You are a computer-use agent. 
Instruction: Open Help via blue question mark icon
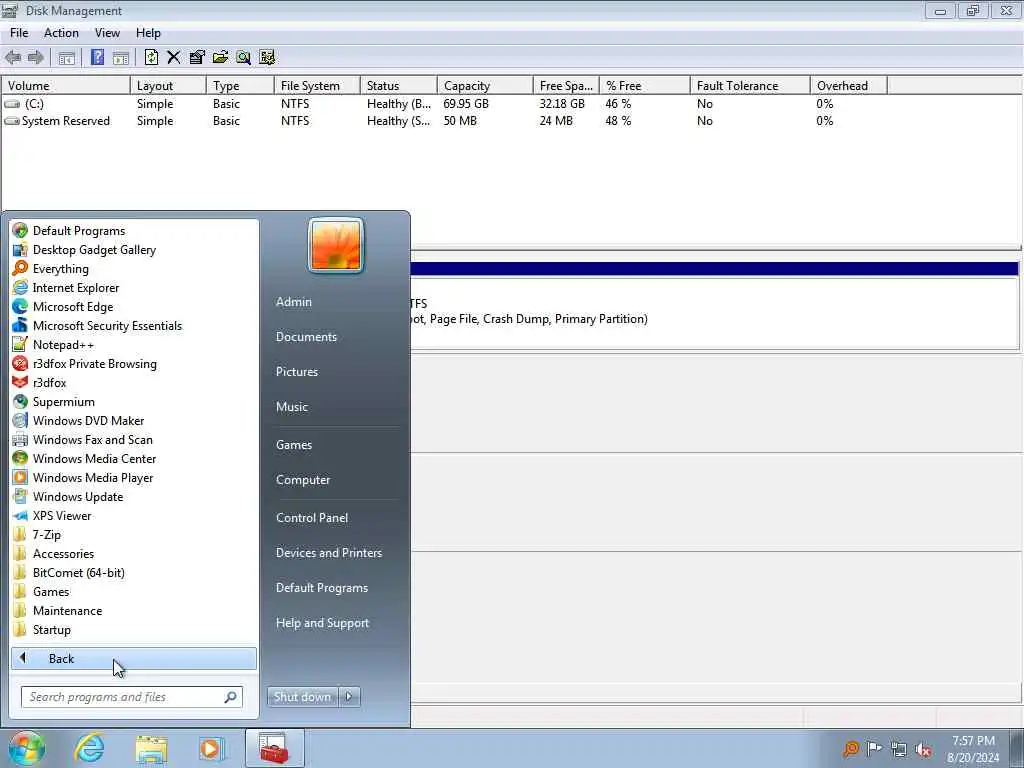coord(97,57)
